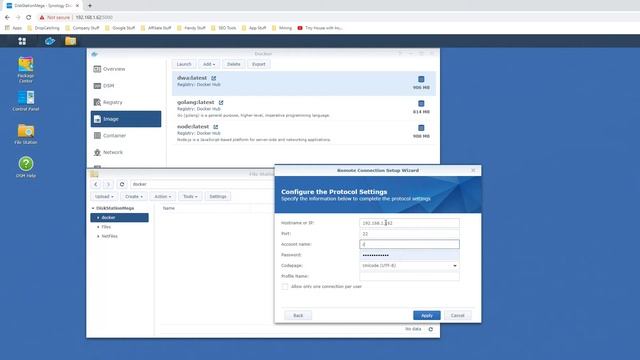Click the refresh icon beside No data
The image size is (640, 360).
pyautogui.click(x=431, y=329)
